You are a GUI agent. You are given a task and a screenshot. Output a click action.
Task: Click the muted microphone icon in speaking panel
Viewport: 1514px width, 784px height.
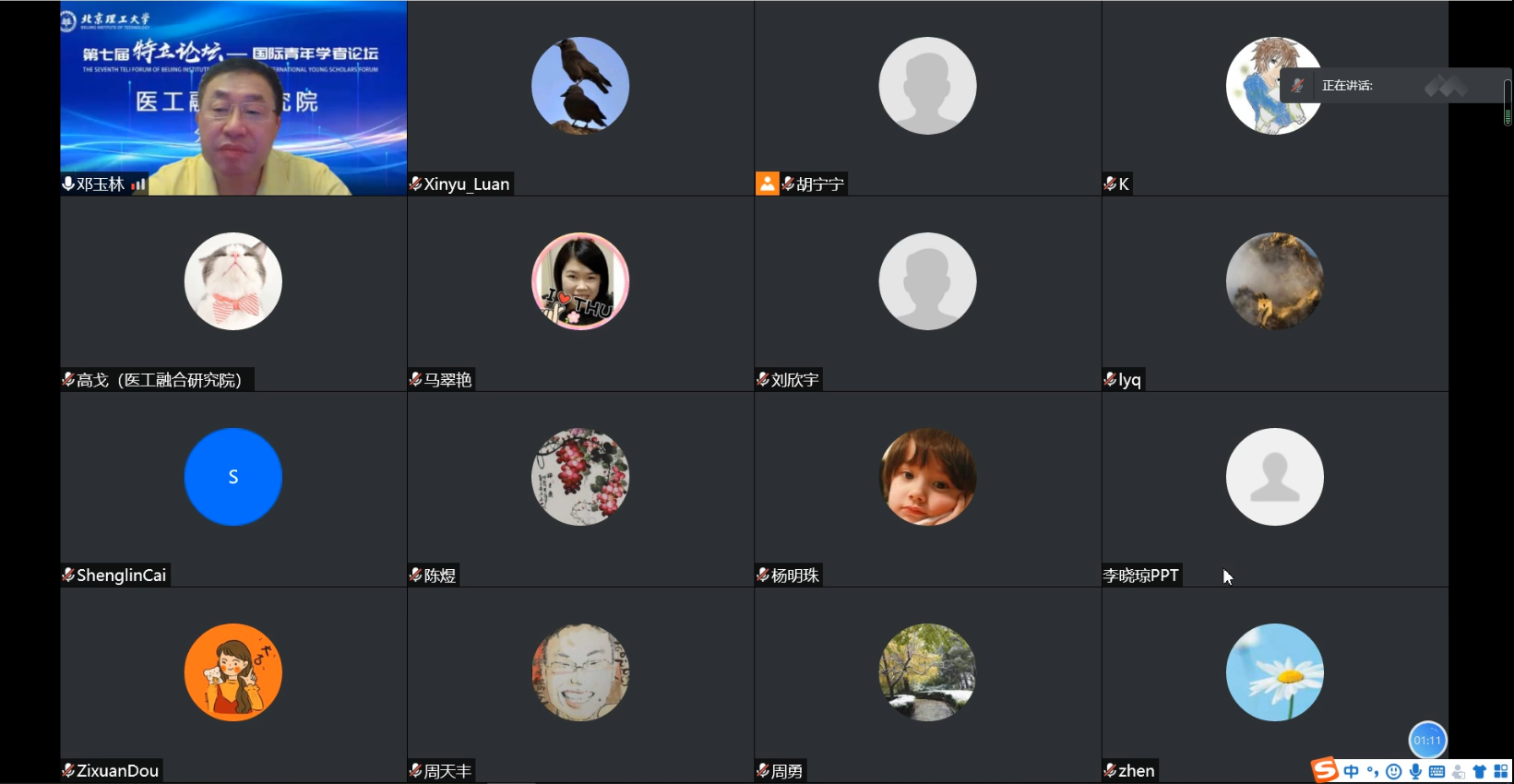click(x=1297, y=86)
